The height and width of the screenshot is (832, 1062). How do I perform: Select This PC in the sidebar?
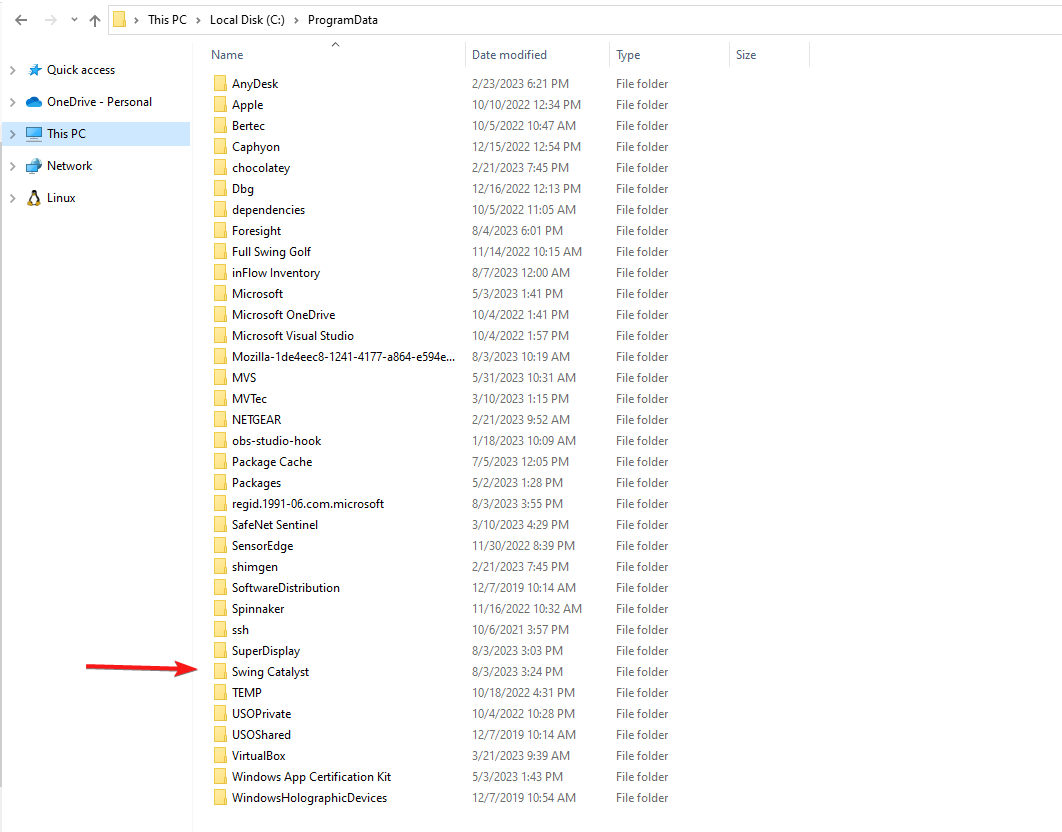tap(66, 133)
